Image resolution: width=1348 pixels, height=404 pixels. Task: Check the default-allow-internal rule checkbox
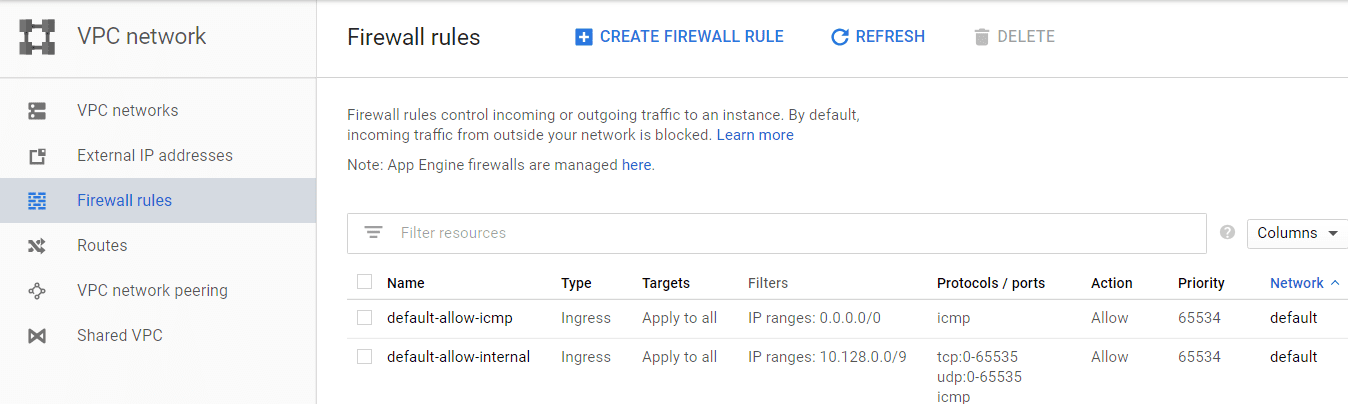point(365,357)
